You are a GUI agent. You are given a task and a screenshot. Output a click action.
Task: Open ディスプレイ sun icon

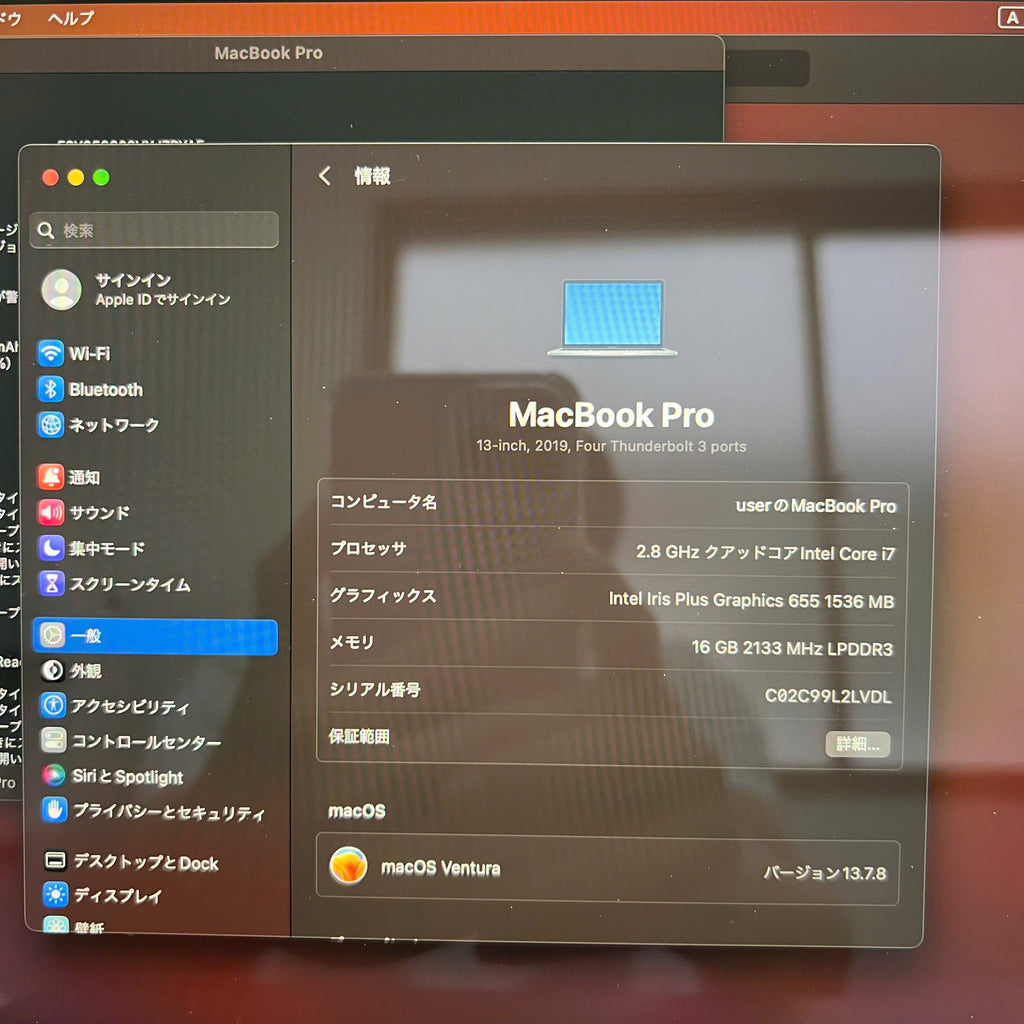coord(56,894)
